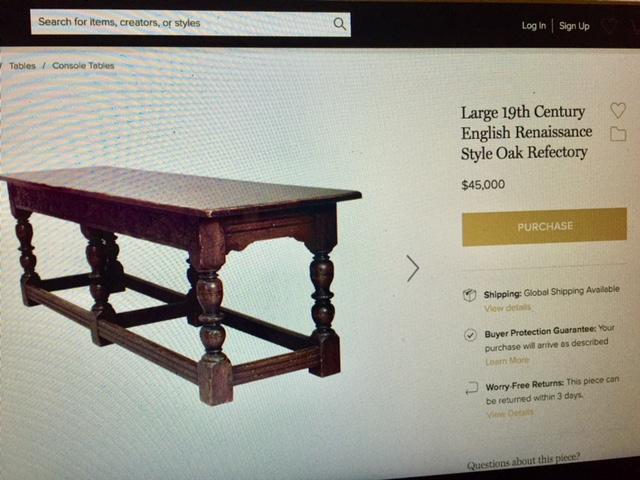Screen dimensions: 640x480
Task: Open shipping View details link
Action: point(507,307)
